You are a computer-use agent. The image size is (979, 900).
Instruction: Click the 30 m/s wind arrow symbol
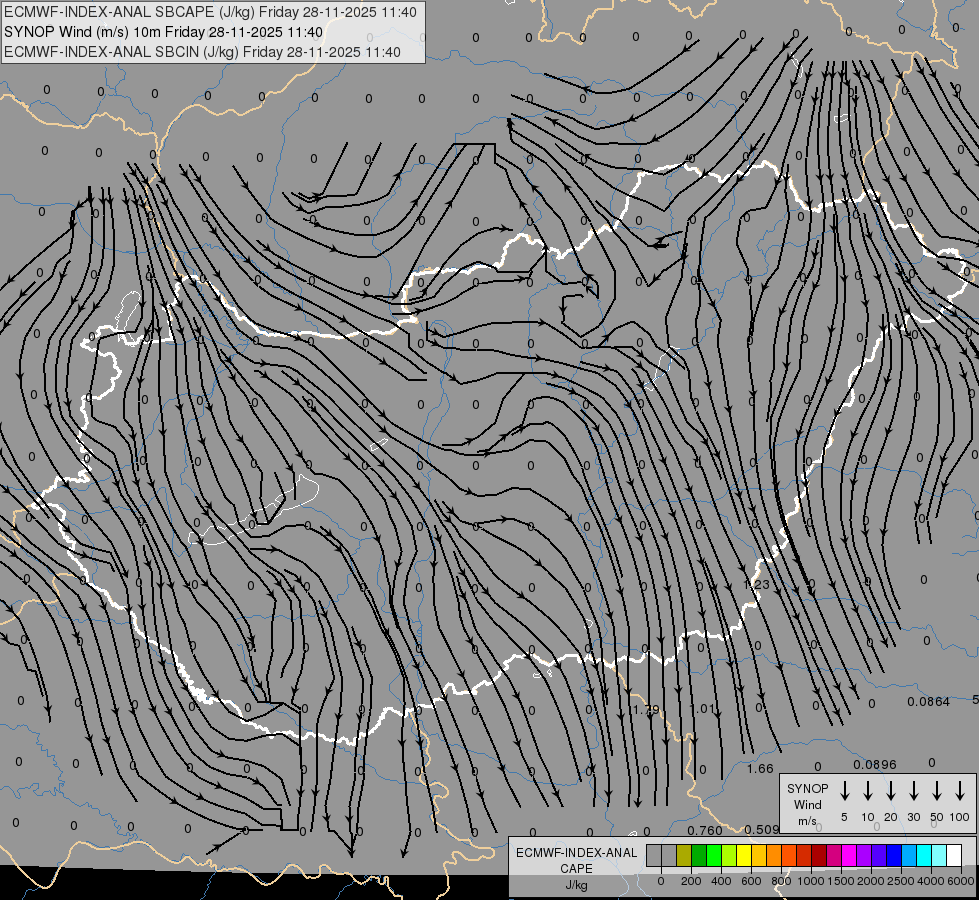pos(913,790)
